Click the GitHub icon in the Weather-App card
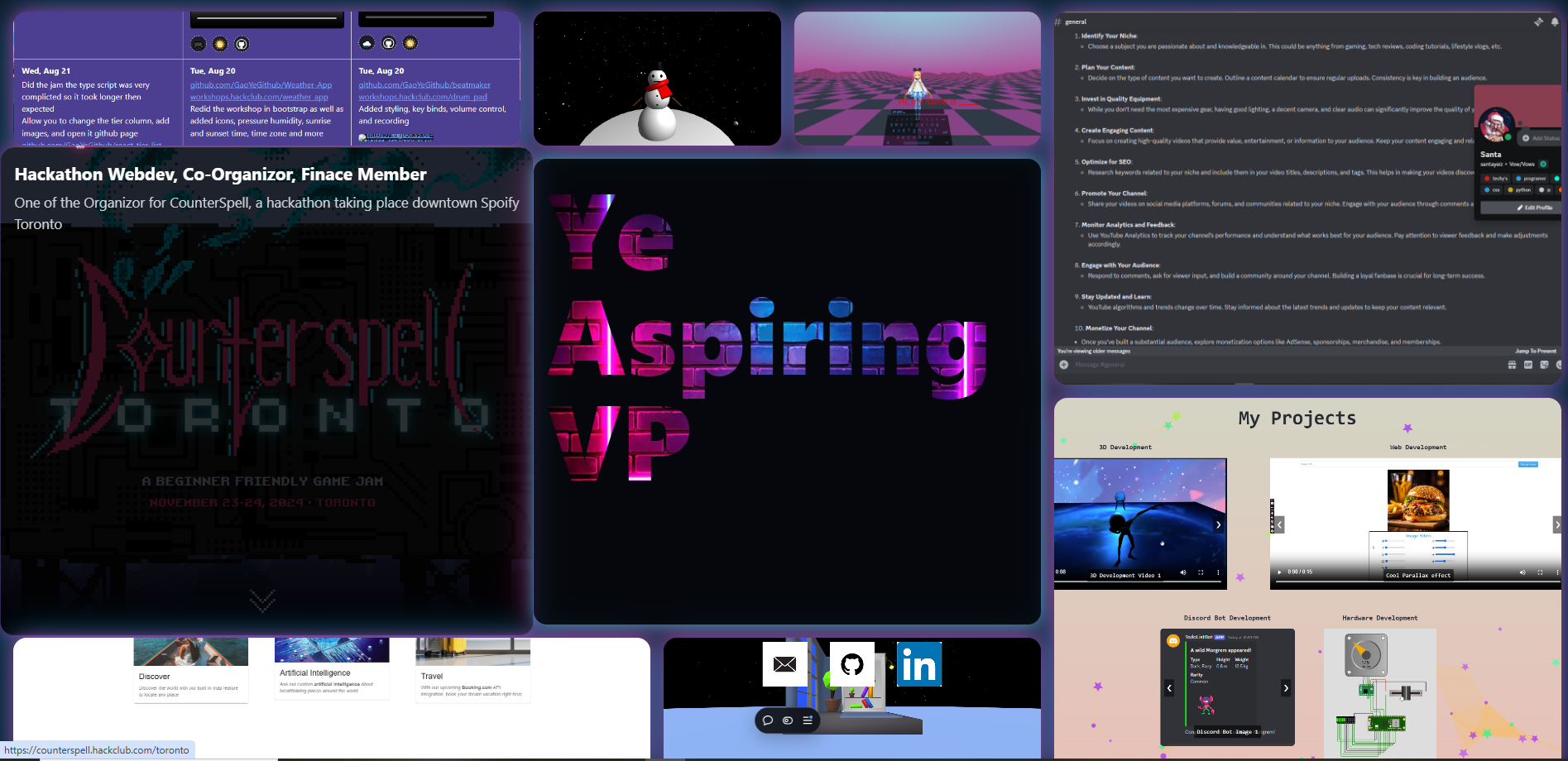 242,44
